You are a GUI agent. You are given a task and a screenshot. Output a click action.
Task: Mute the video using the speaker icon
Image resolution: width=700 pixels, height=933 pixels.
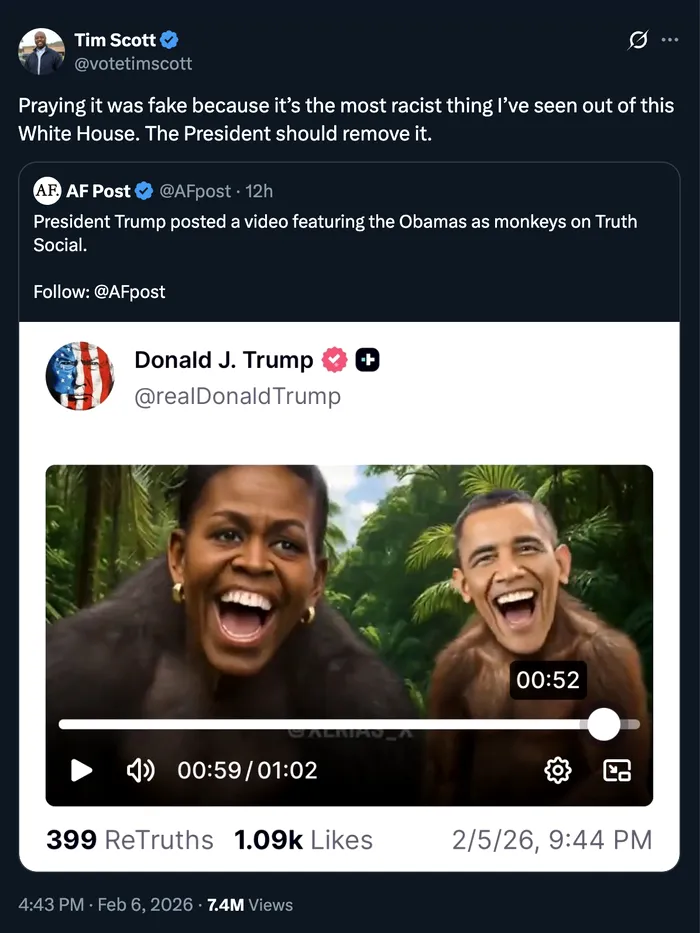139,770
